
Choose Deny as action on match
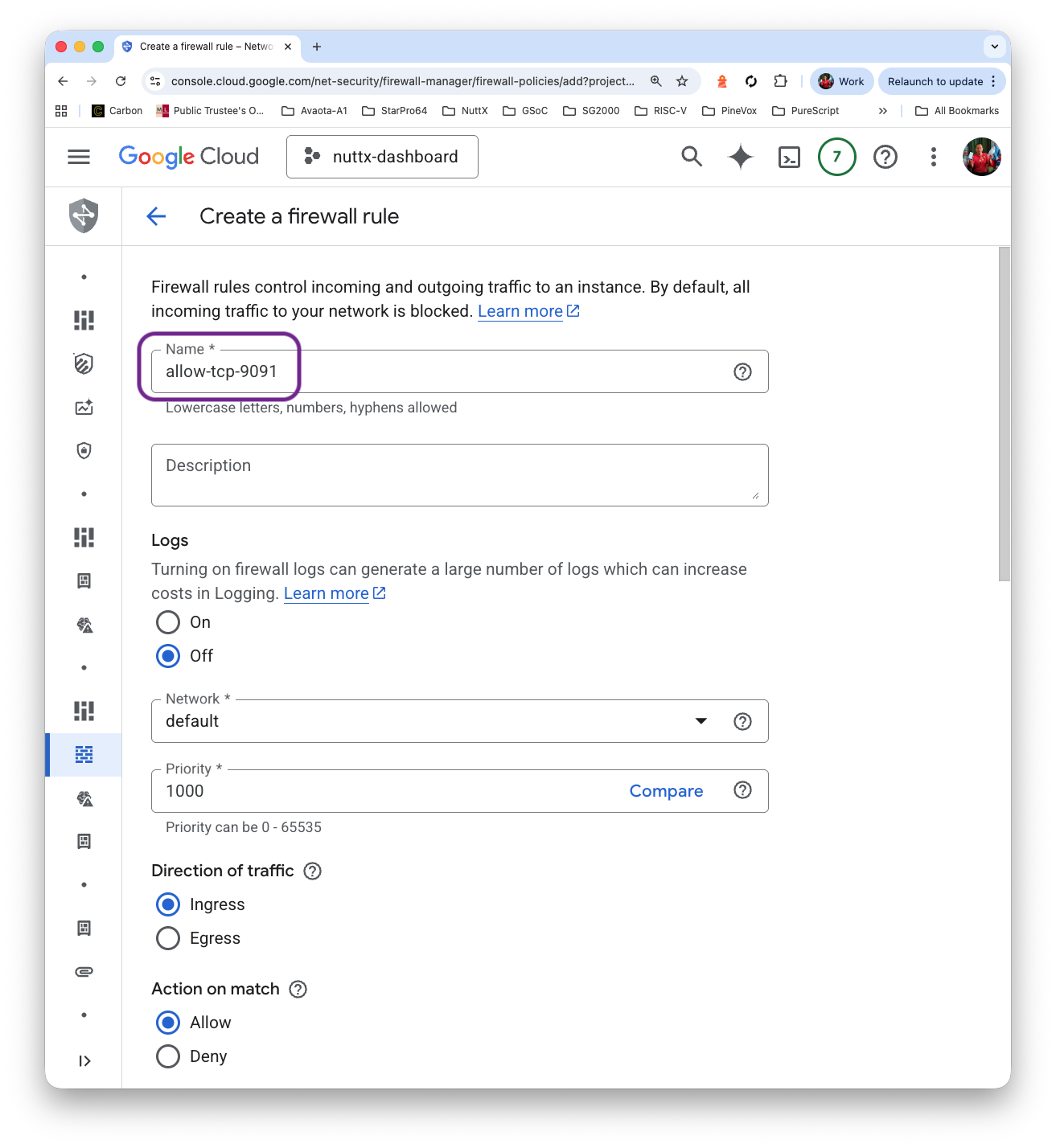click(x=167, y=1056)
